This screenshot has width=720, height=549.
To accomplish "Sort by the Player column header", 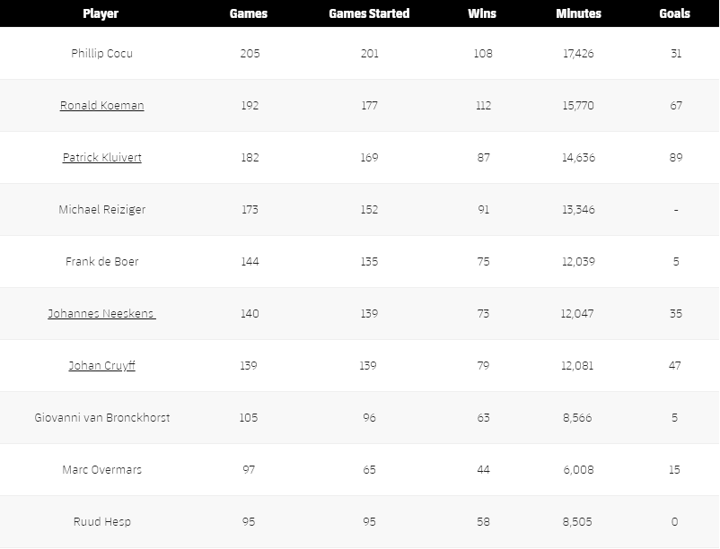I will 101,14.
